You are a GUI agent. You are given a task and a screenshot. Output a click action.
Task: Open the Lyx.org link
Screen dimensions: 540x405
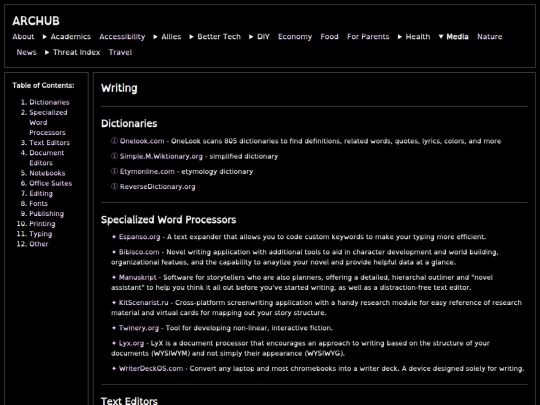131,343
